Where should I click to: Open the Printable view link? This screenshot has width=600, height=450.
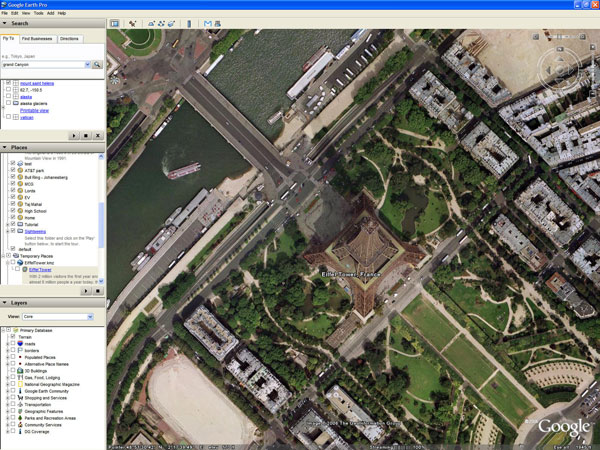[34, 111]
